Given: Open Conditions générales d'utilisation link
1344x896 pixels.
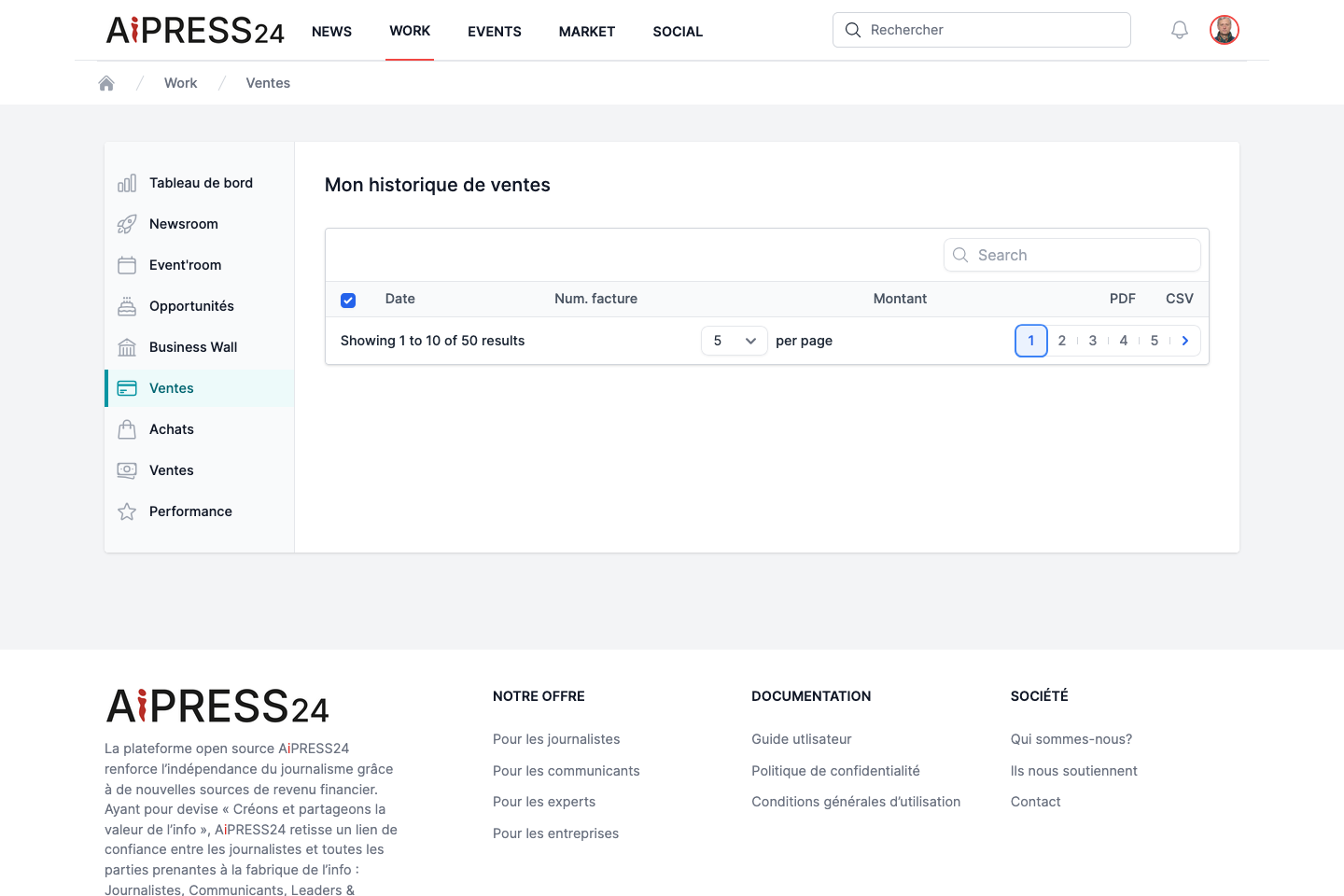Looking at the screenshot, I should click(x=856, y=802).
